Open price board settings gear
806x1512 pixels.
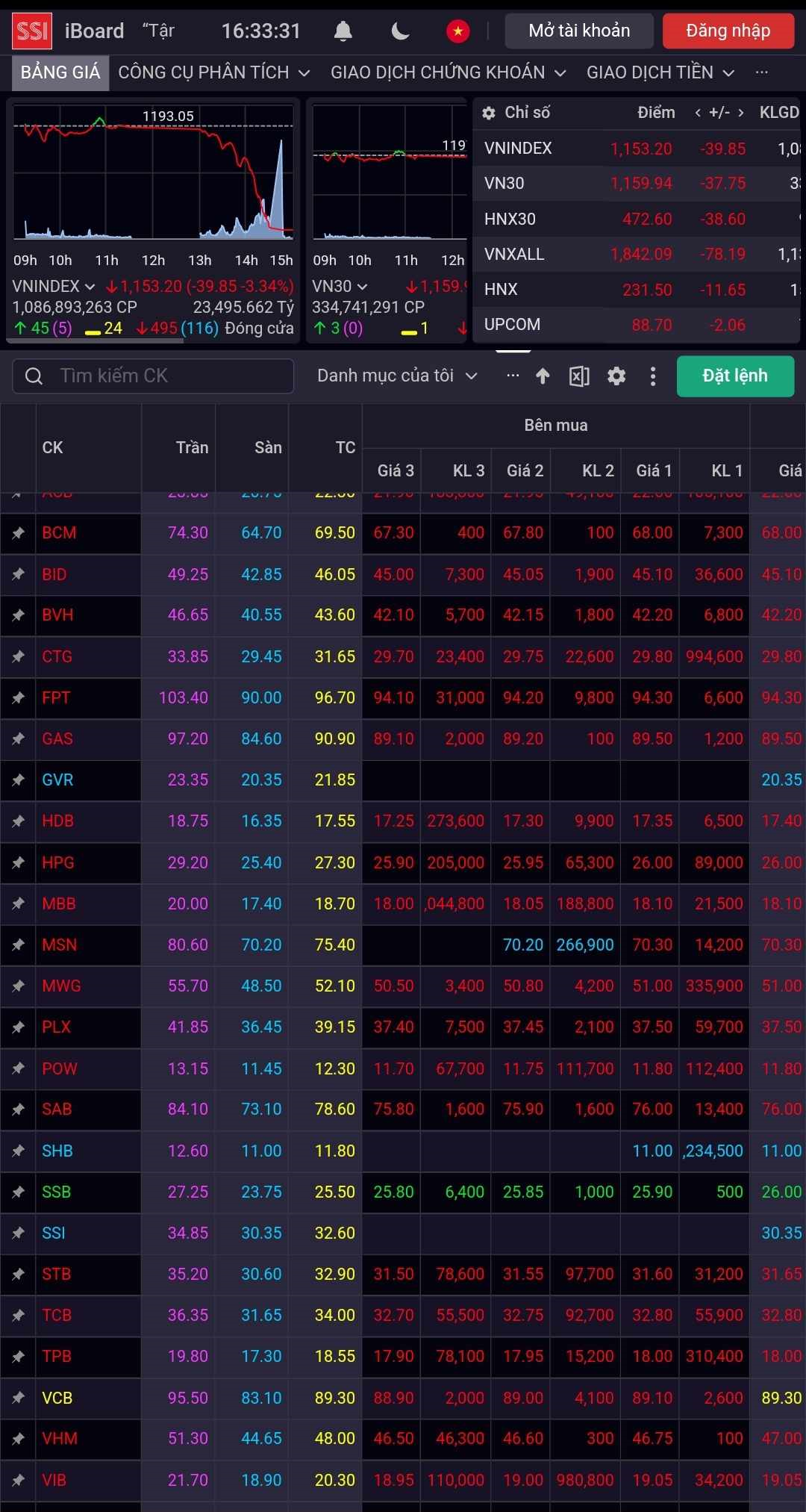pyautogui.click(x=616, y=376)
